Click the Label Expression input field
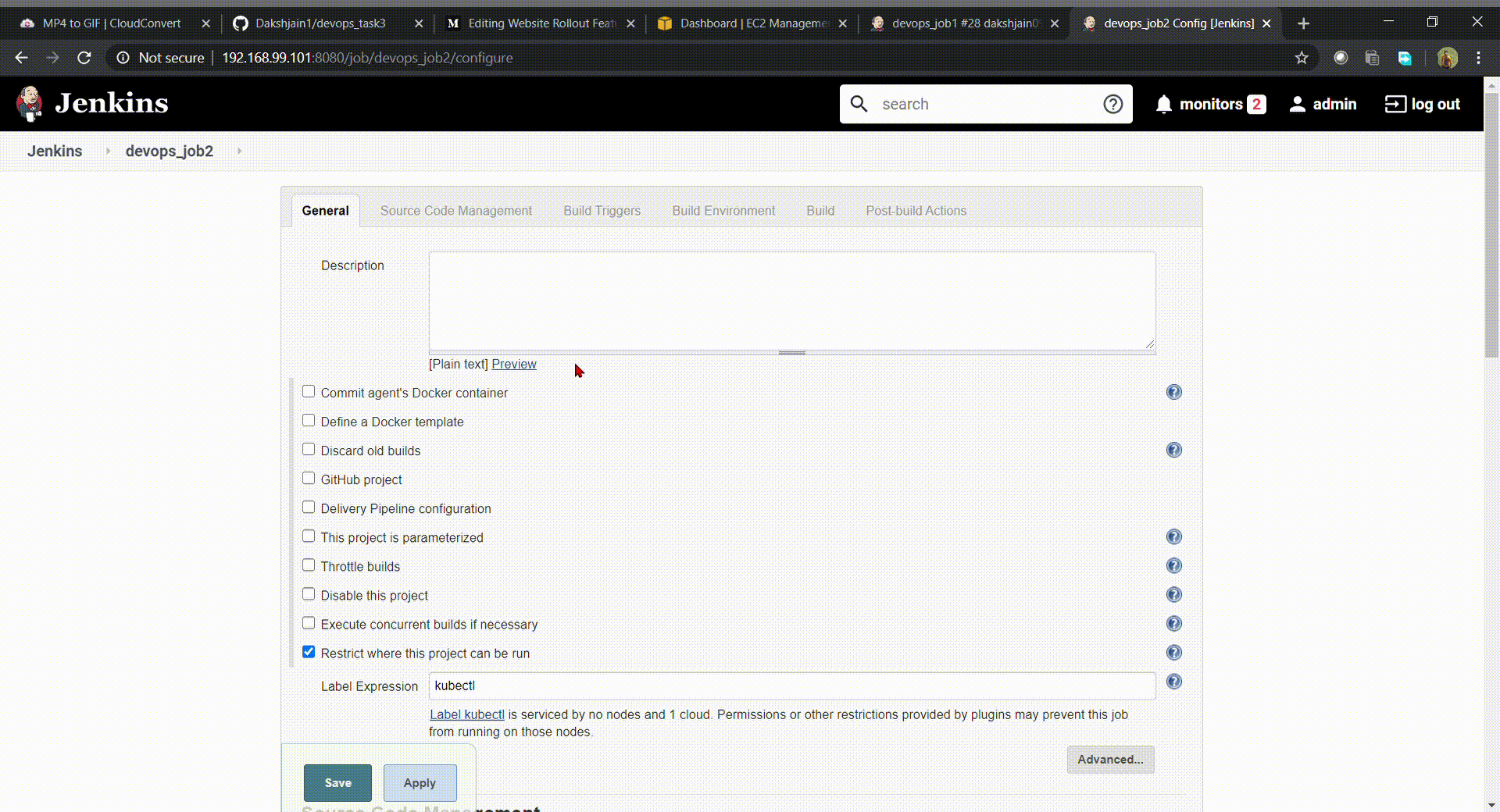This screenshot has height=812, width=1500. coord(792,686)
